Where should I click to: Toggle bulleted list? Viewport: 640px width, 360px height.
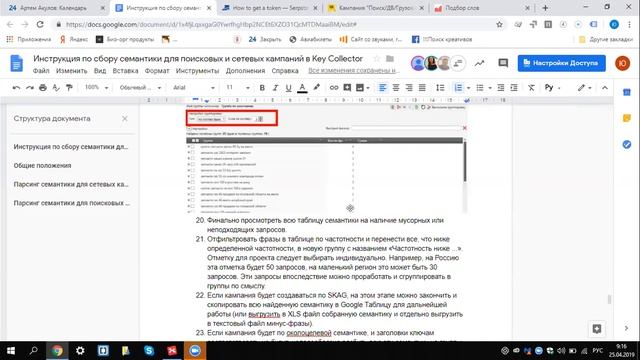point(480,88)
